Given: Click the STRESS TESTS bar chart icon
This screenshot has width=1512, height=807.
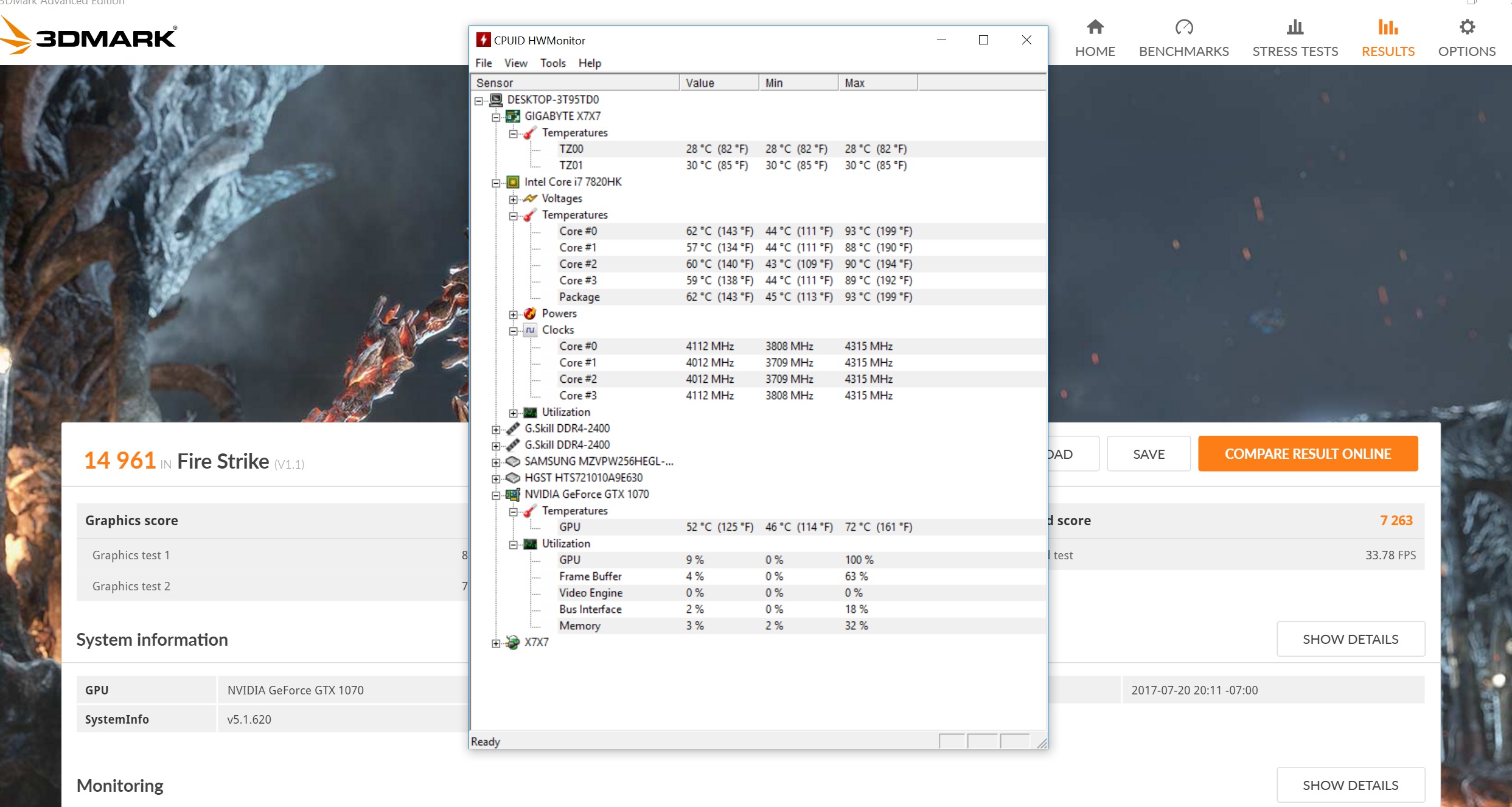Looking at the screenshot, I should 1295,27.
